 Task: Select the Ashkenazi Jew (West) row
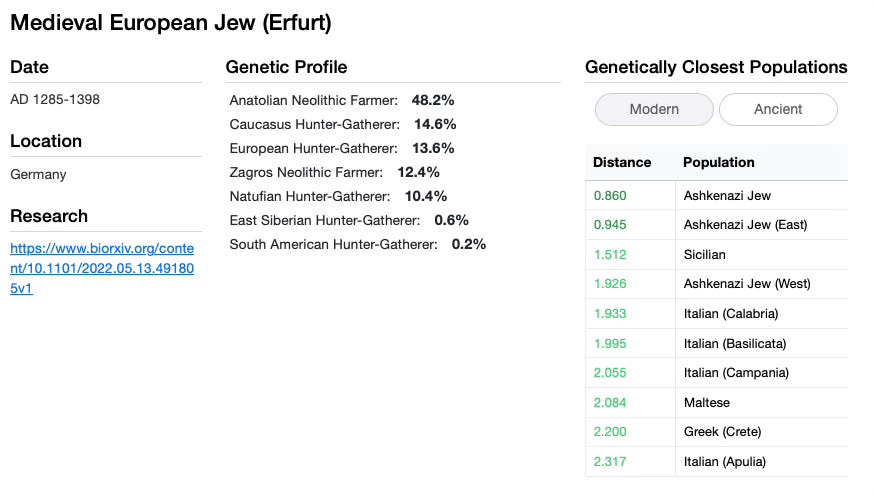[x=746, y=284]
